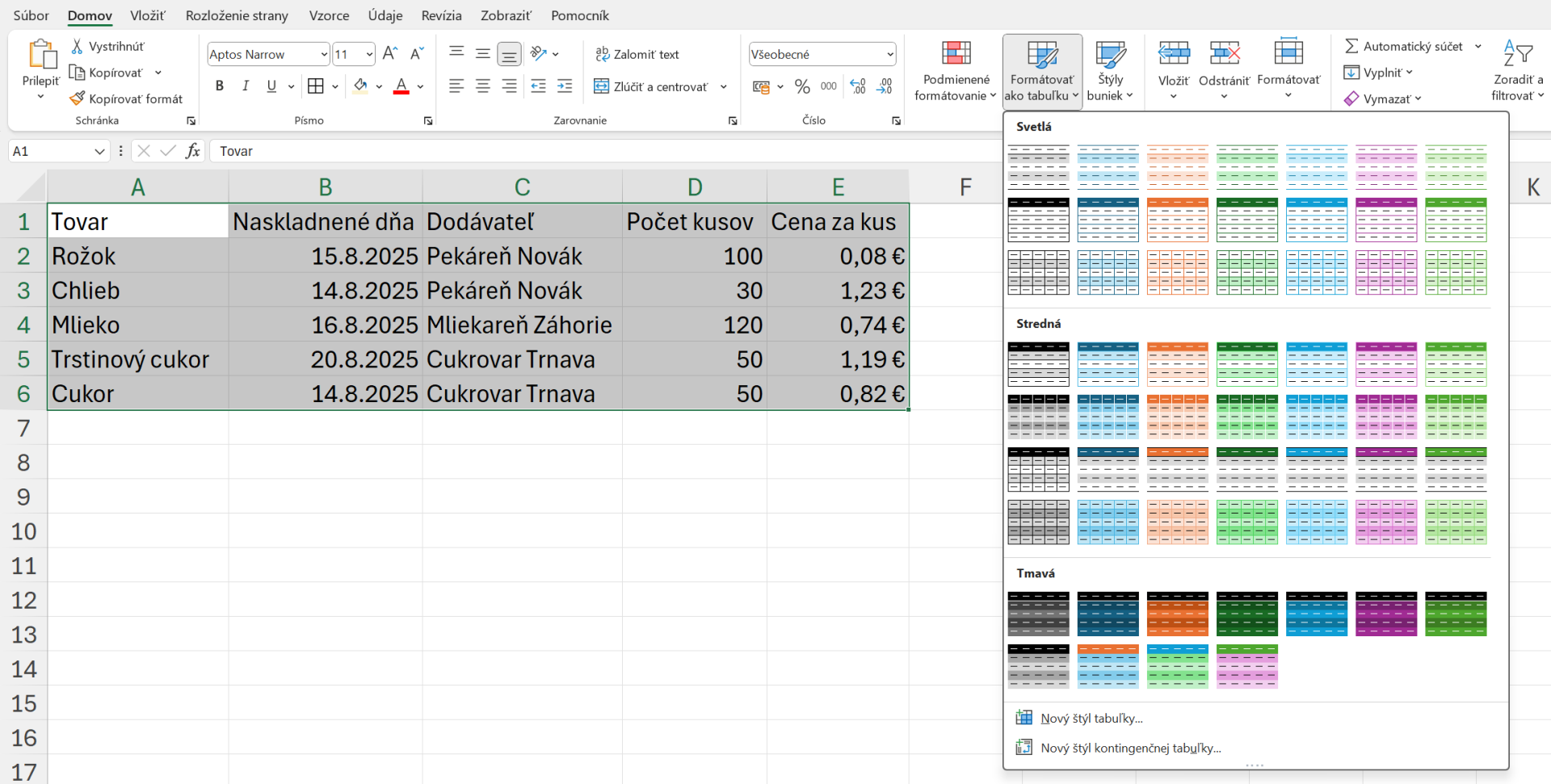Screen dimensions: 1551x784
Task: Expand Vyplniť fill dropdown
Action: click(x=1409, y=73)
